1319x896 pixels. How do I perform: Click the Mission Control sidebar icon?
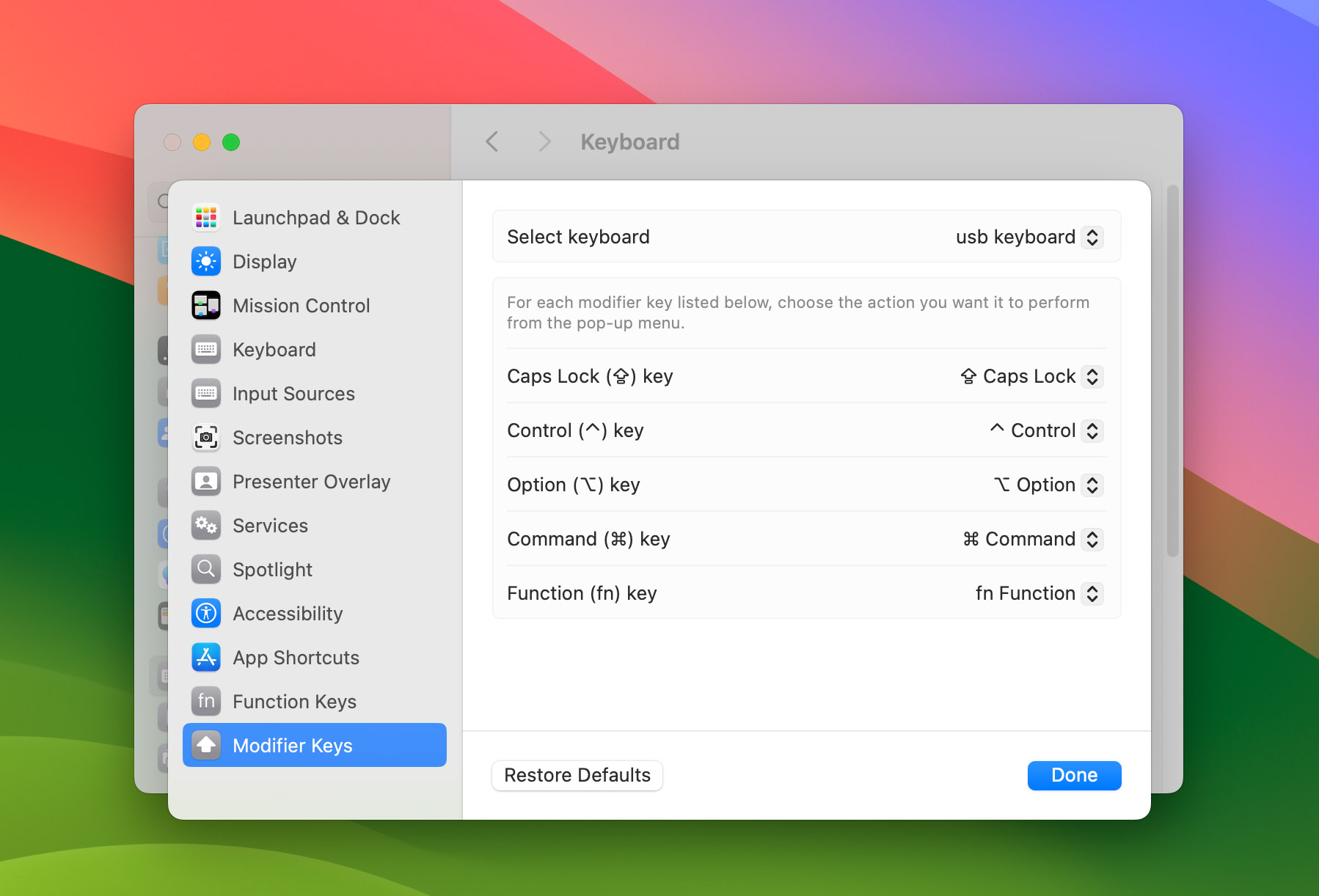[206, 305]
